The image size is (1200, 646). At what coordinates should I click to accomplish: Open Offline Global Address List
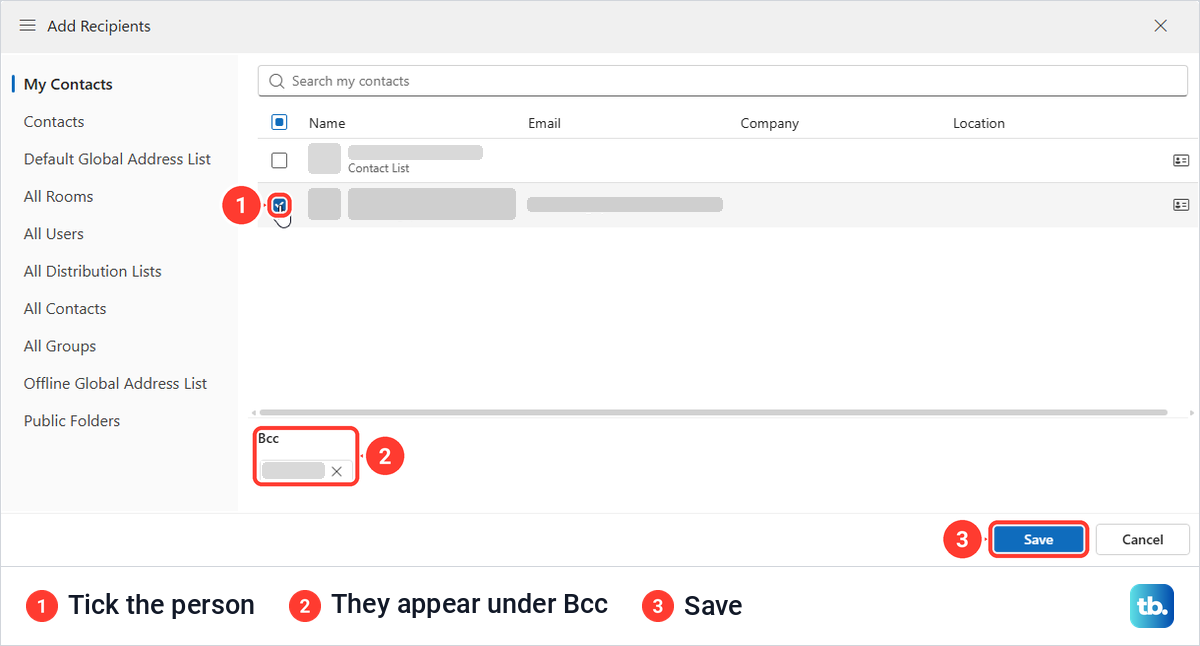tap(115, 383)
